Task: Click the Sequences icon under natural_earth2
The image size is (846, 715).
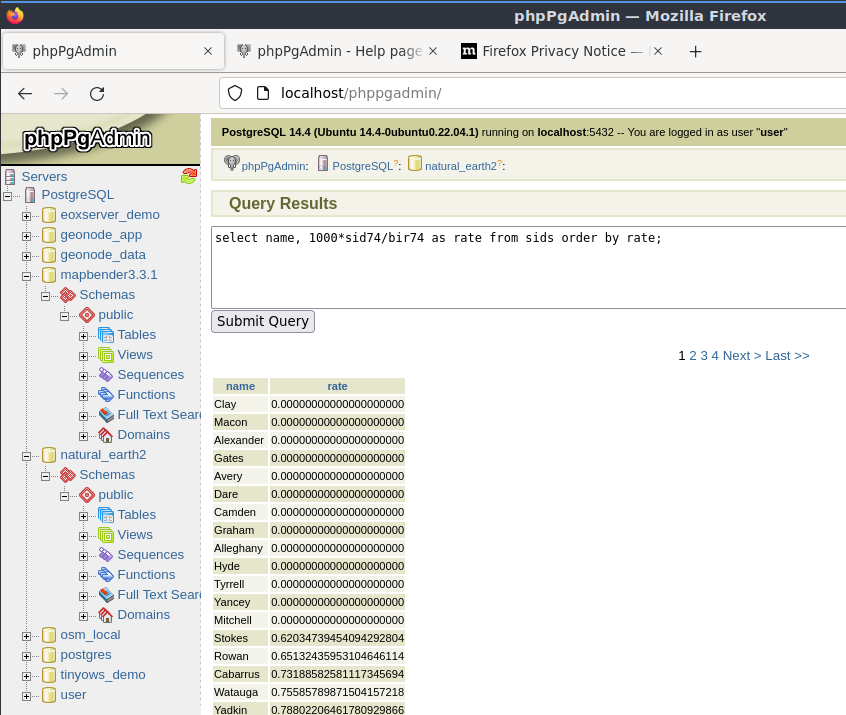Action: [106, 555]
